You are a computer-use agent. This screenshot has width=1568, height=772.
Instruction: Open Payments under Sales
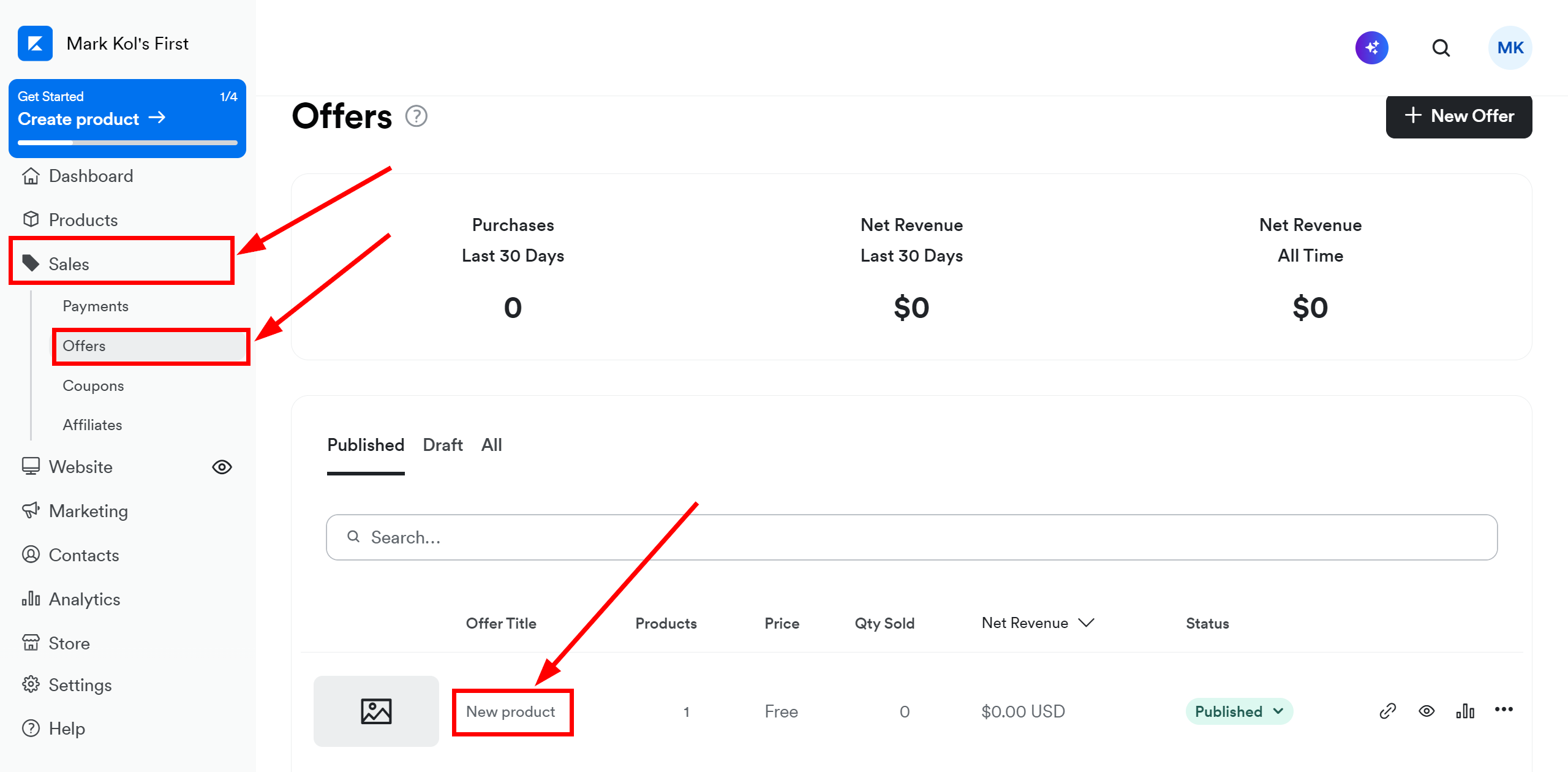(x=96, y=306)
